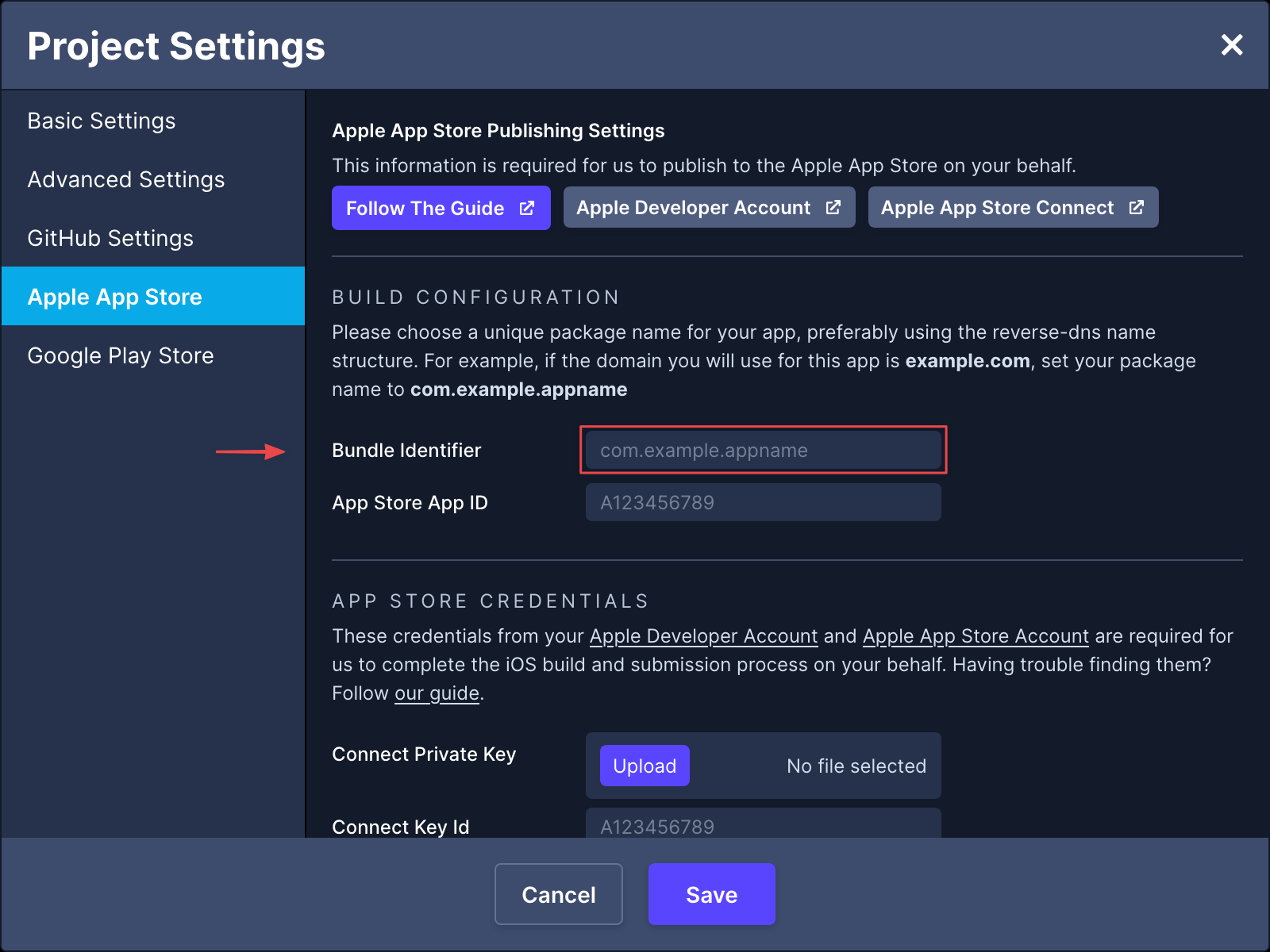Click external-link icon beside Apple Developer Account
1270x952 pixels.
tap(833, 207)
